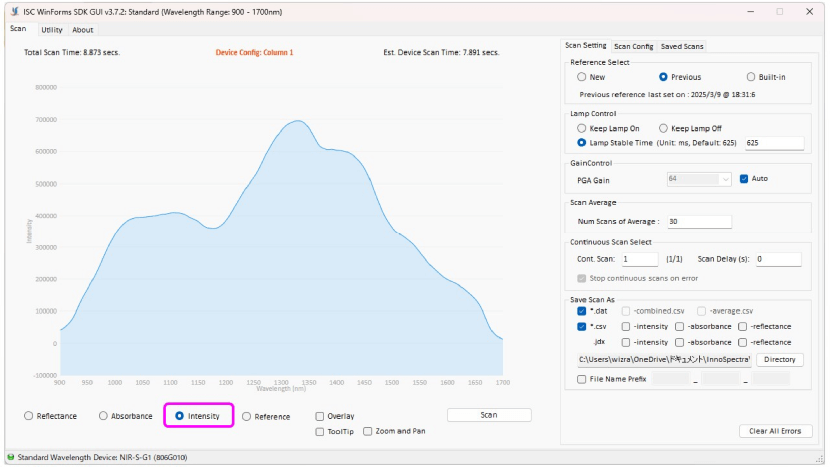The height and width of the screenshot is (467, 830).
Task: Click the ISC WinForms app icon in title bar
Action: pos(12,11)
